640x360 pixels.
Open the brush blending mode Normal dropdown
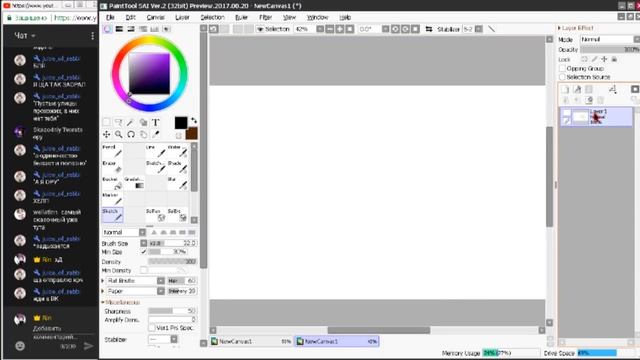point(142,232)
